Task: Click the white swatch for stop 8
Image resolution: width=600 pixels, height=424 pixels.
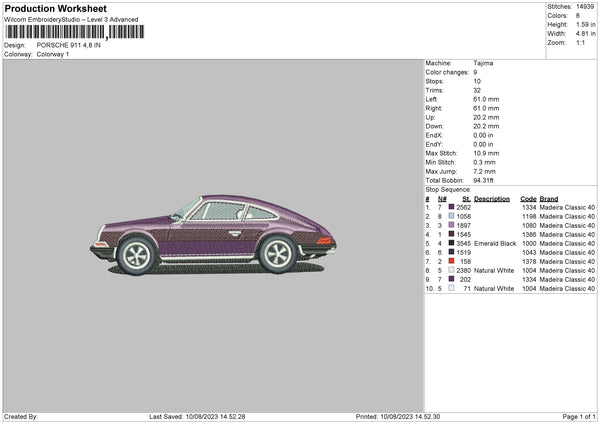Action: coord(451,270)
